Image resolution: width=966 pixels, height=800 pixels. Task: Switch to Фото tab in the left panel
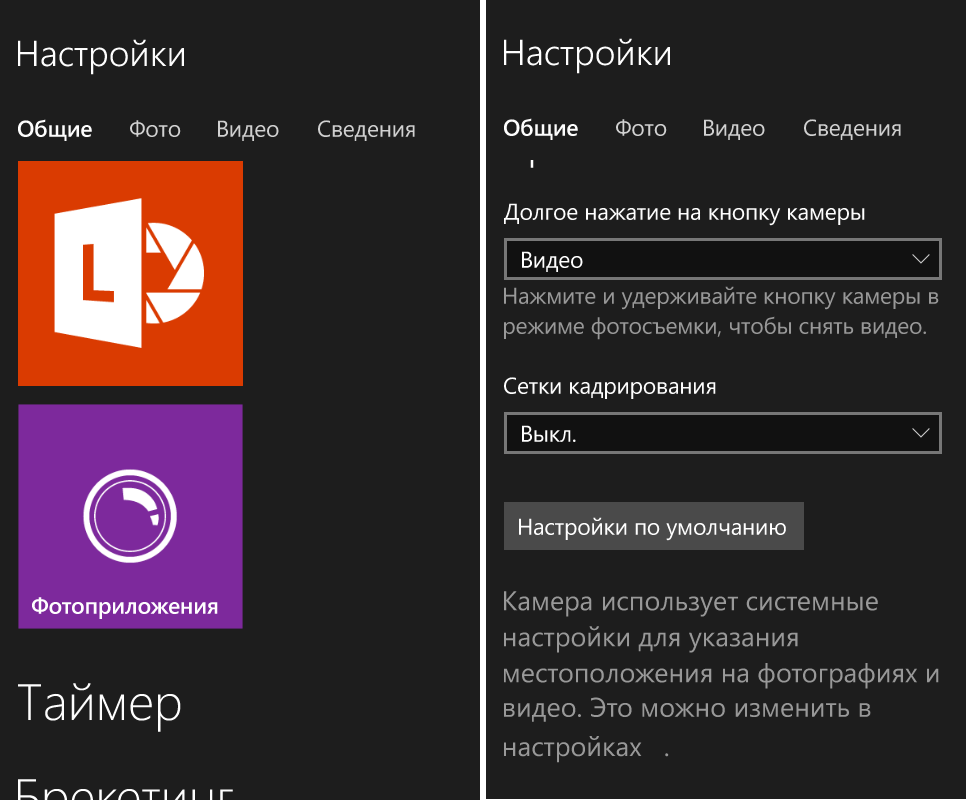(155, 130)
